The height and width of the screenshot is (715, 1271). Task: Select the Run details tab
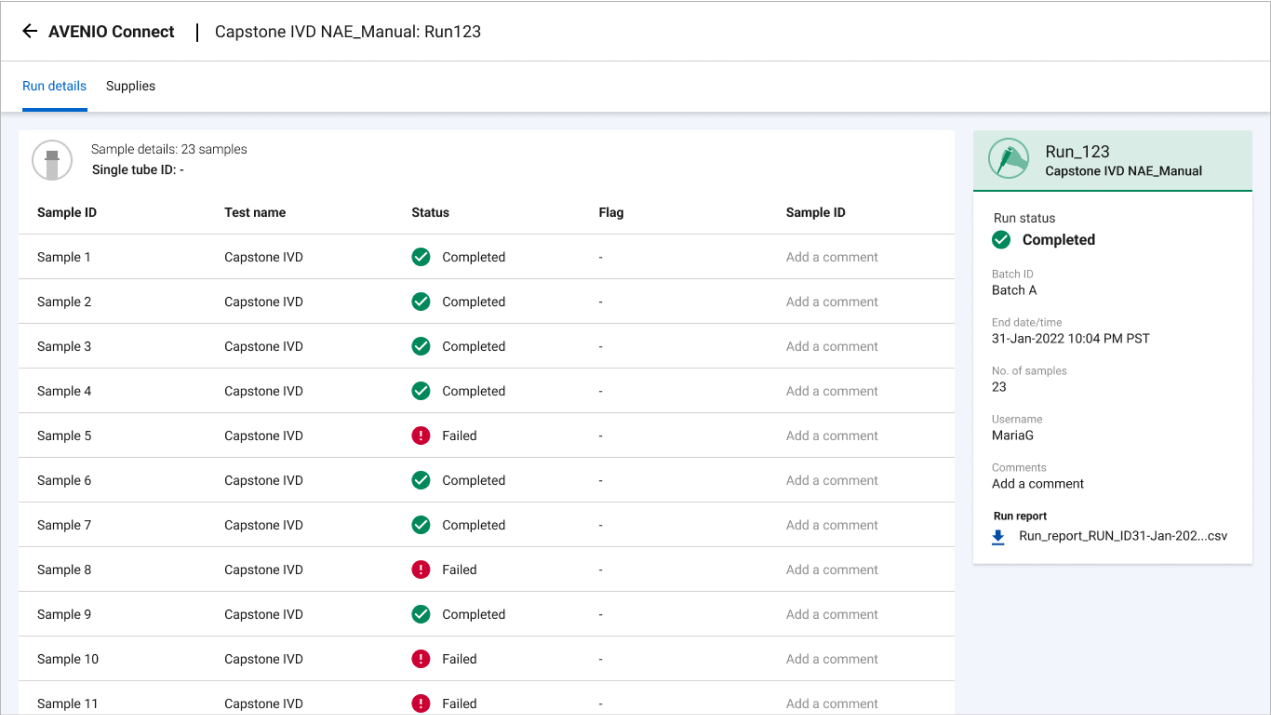(54, 86)
